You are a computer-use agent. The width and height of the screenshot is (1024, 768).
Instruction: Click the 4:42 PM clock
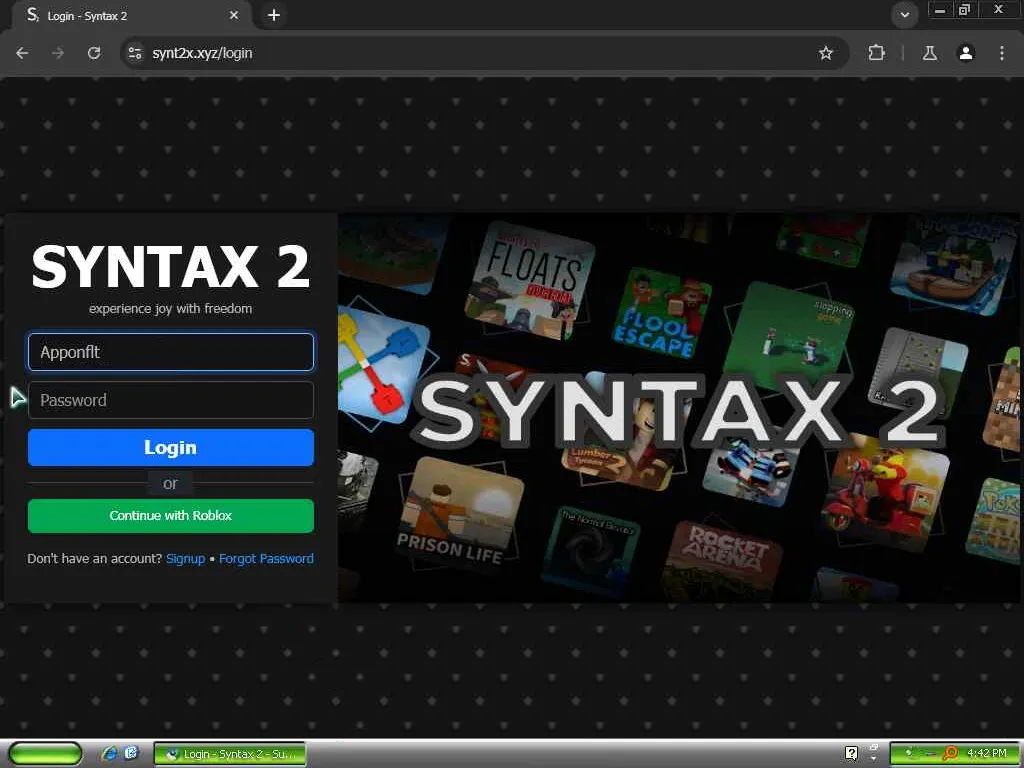[987, 754]
